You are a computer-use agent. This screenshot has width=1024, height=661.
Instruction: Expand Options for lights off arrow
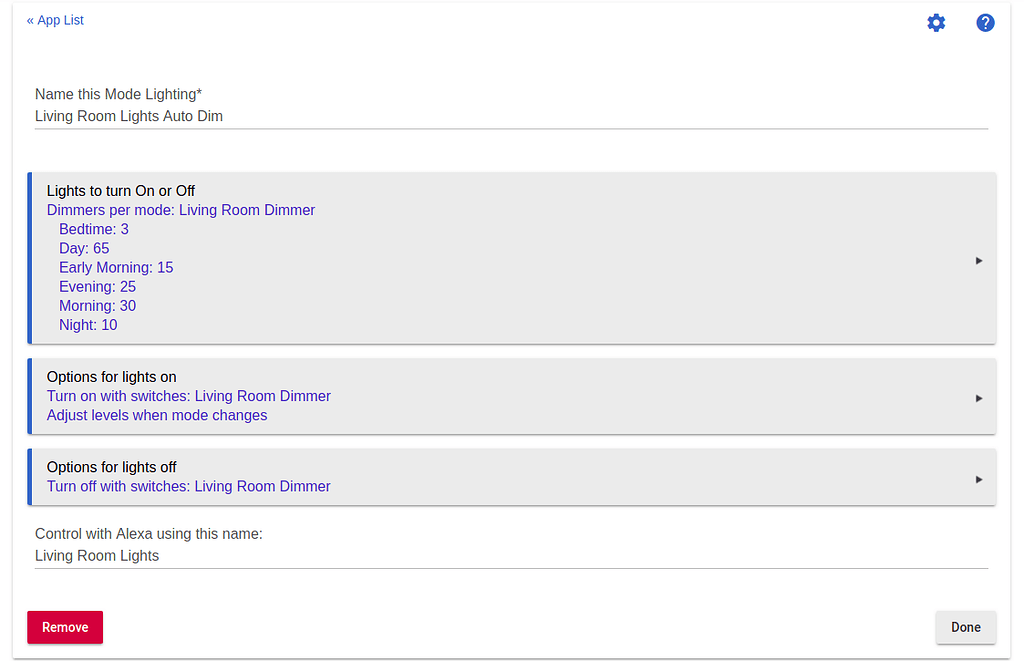(x=979, y=479)
